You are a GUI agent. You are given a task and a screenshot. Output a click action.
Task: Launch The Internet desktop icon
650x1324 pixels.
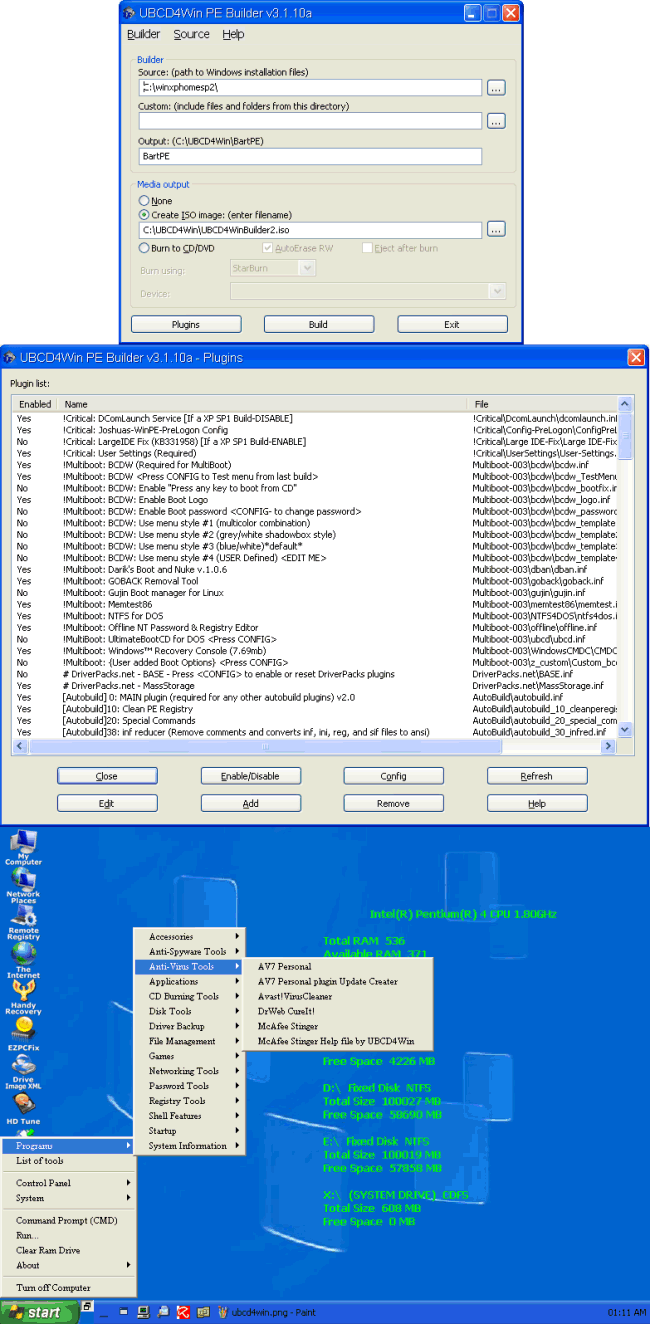coord(23,960)
